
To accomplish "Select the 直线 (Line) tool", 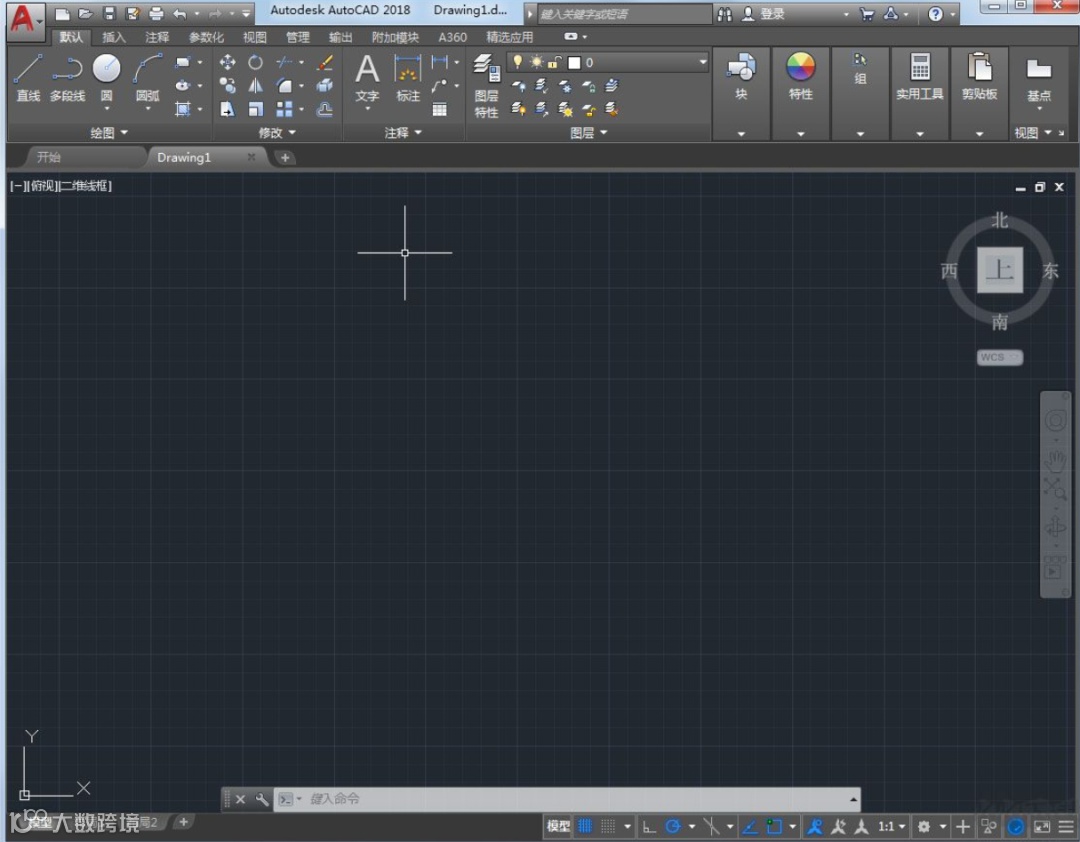I will coord(28,78).
